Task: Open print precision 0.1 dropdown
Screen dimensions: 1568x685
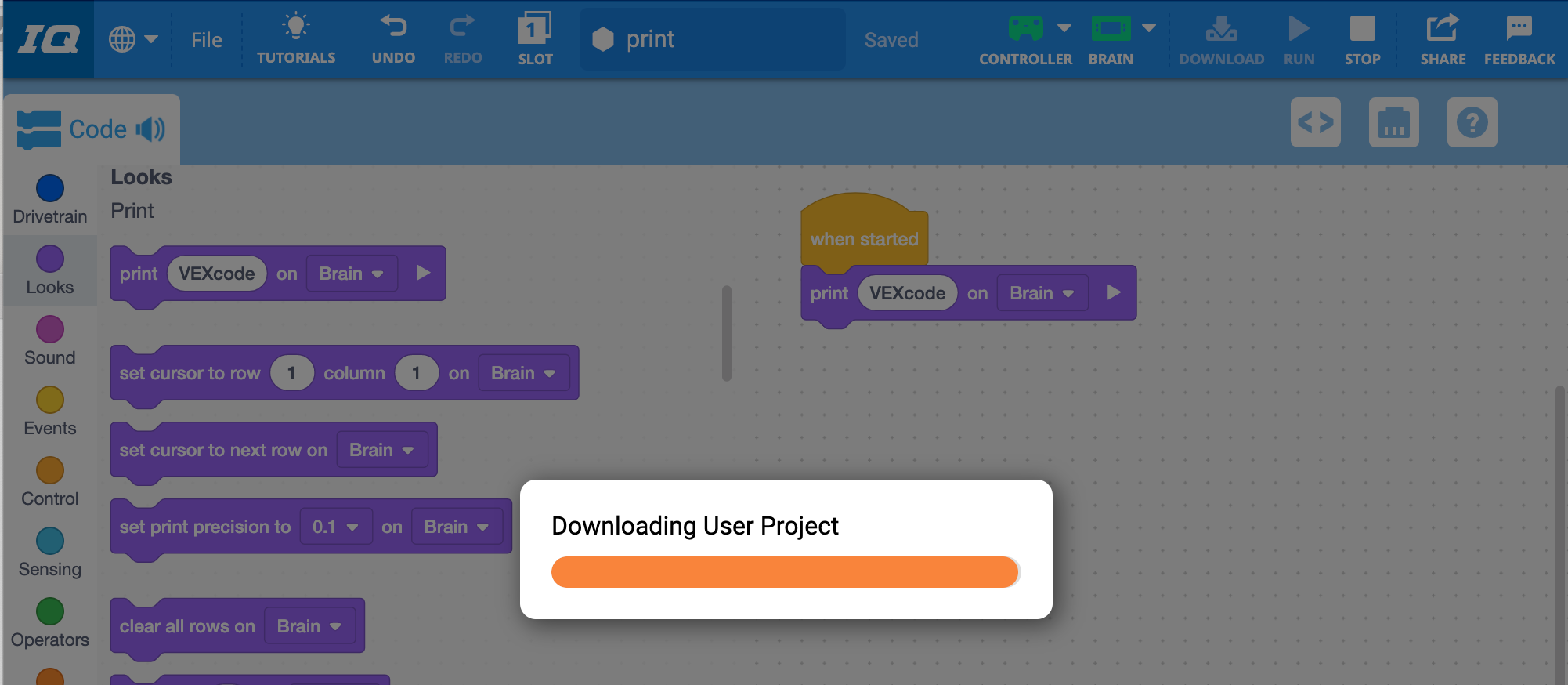Action: pyautogui.click(x=335, y=527)
